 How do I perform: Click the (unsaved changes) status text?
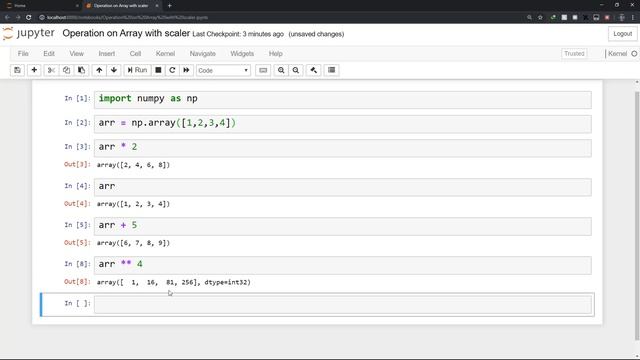(x=316, y=34)
